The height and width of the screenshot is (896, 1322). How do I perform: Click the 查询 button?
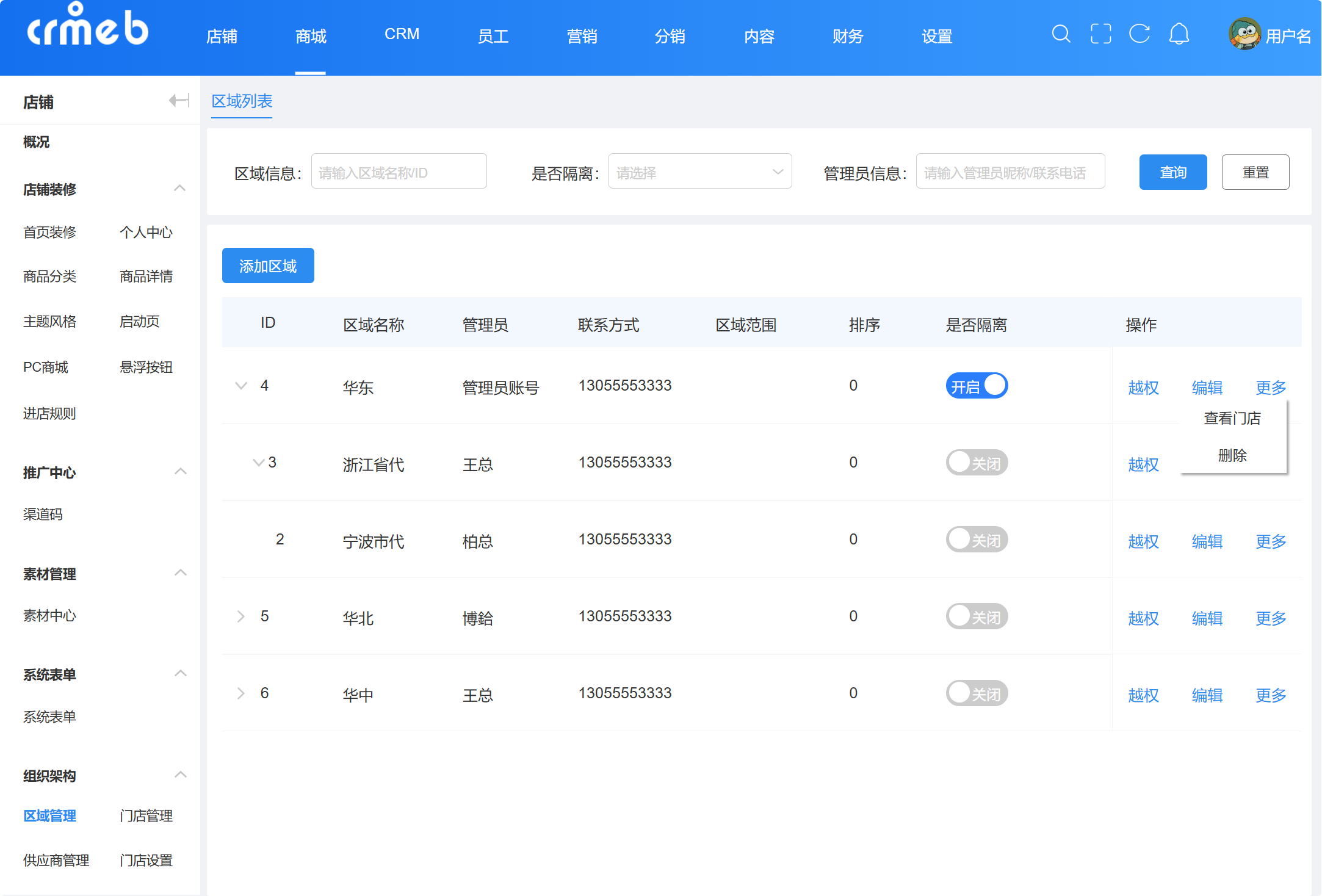tap(1173, 172)
